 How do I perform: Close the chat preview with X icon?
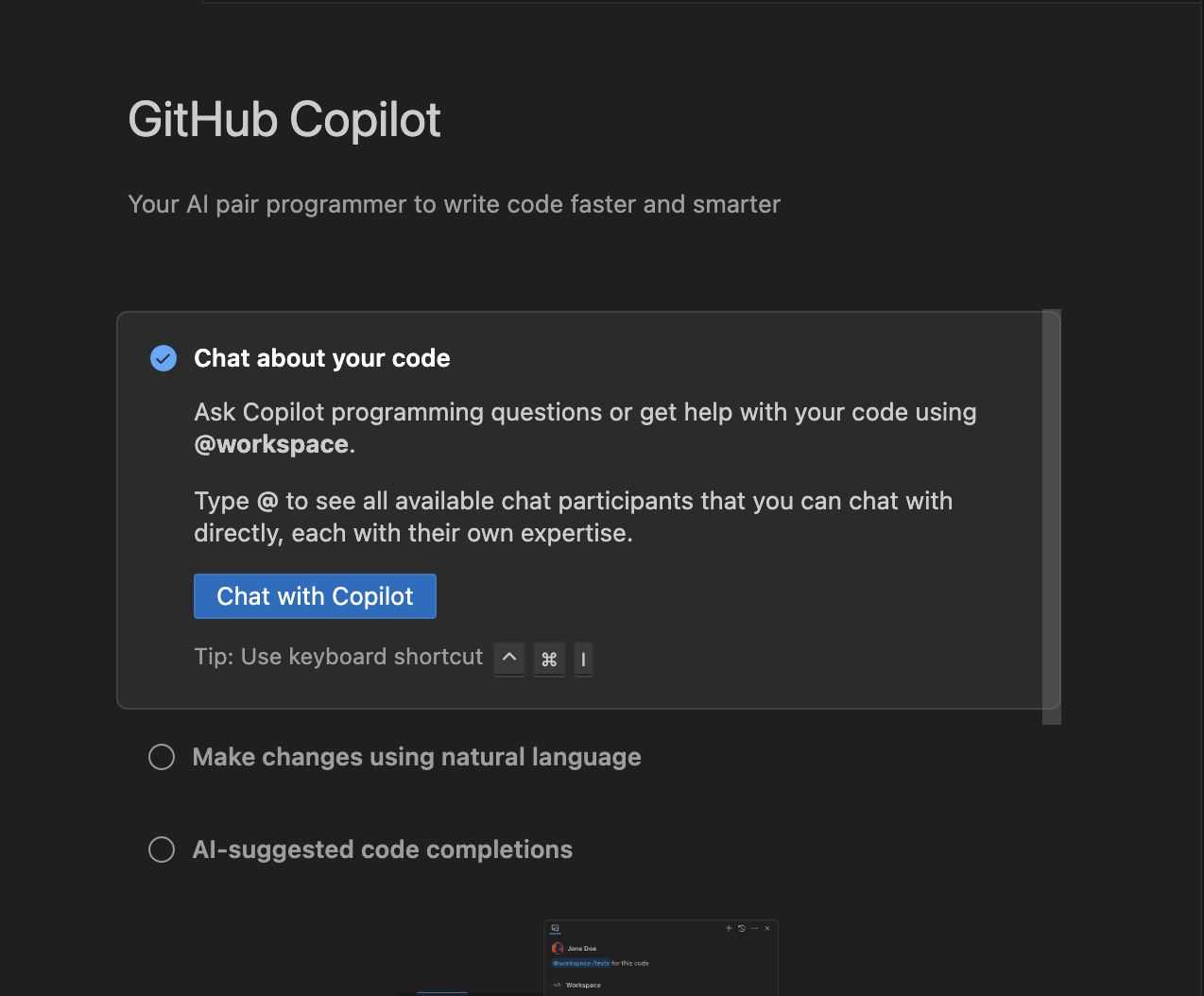(767, 928)
